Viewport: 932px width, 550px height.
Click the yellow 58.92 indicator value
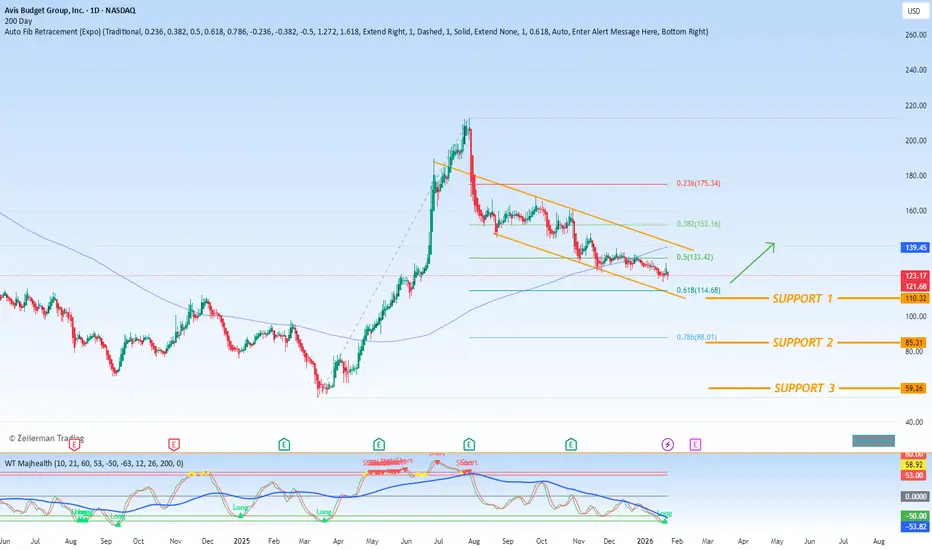point(914,465)
